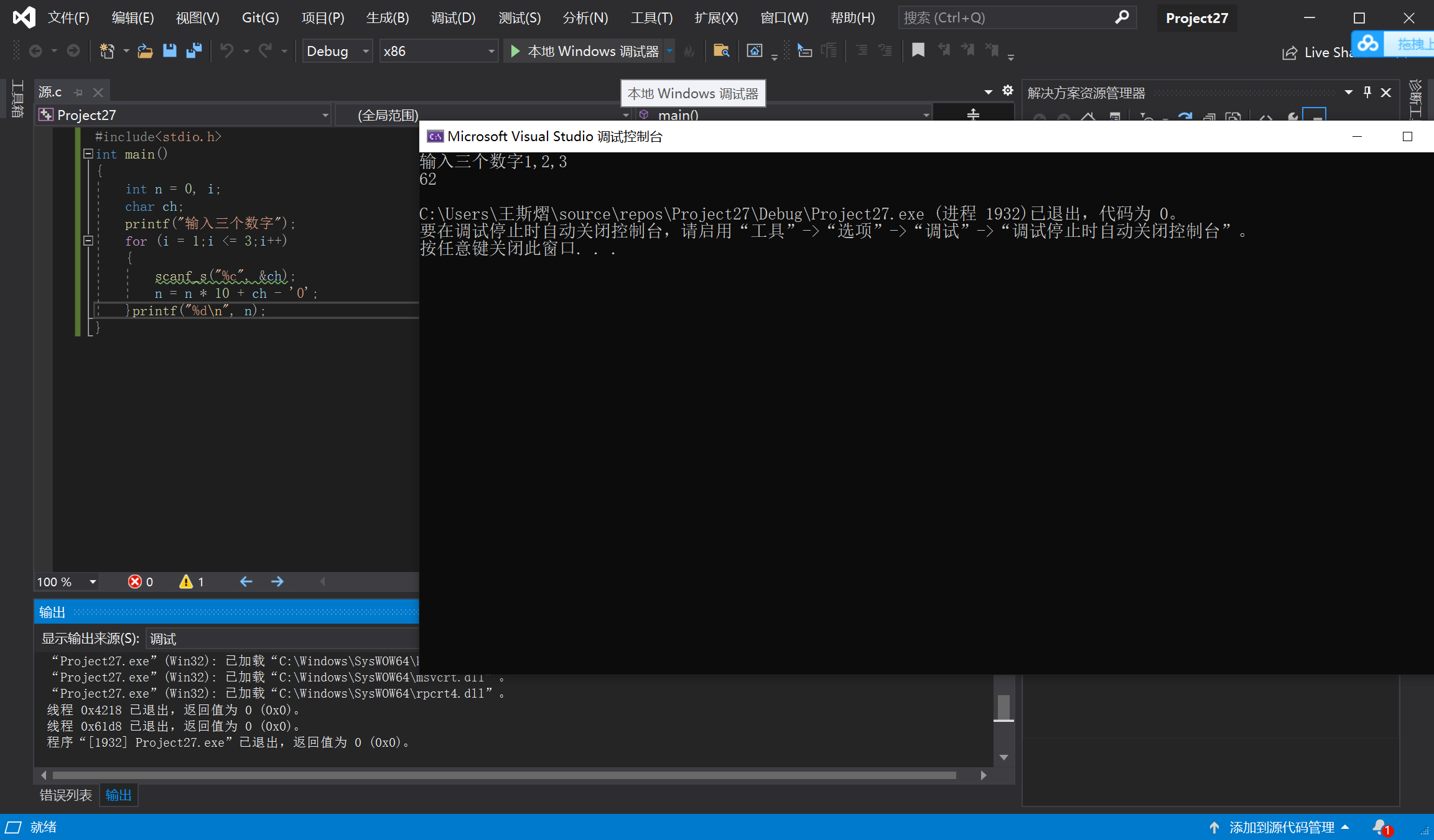Close the 源.c editor tab
The width and height of the screenshot is (1434, 840).
[x=98, y=93]
